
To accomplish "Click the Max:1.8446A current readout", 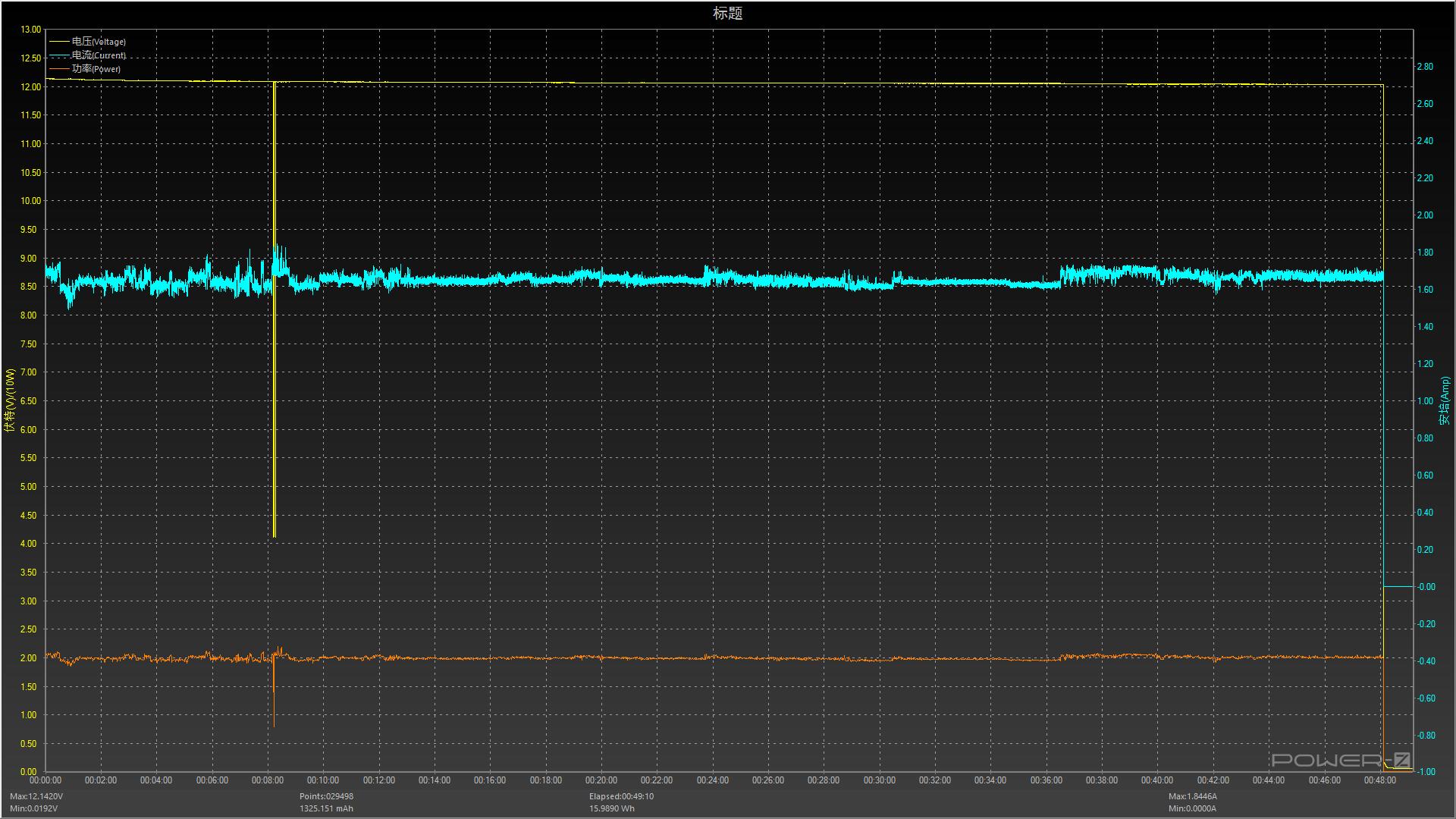I will [1192, 796].
